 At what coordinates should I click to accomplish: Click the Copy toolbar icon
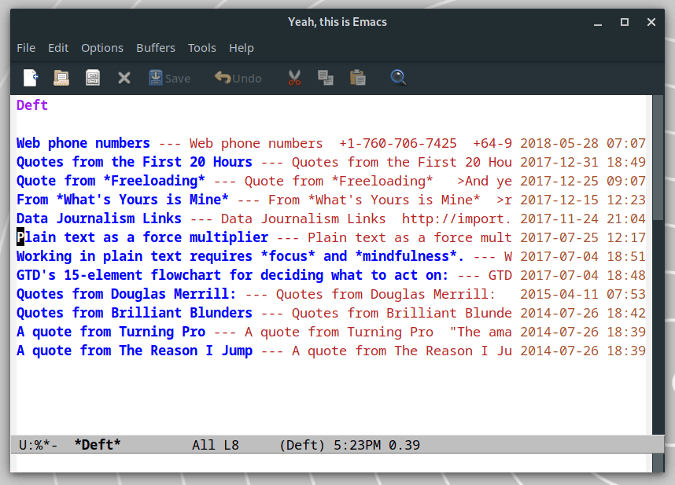tap(325, 78)
